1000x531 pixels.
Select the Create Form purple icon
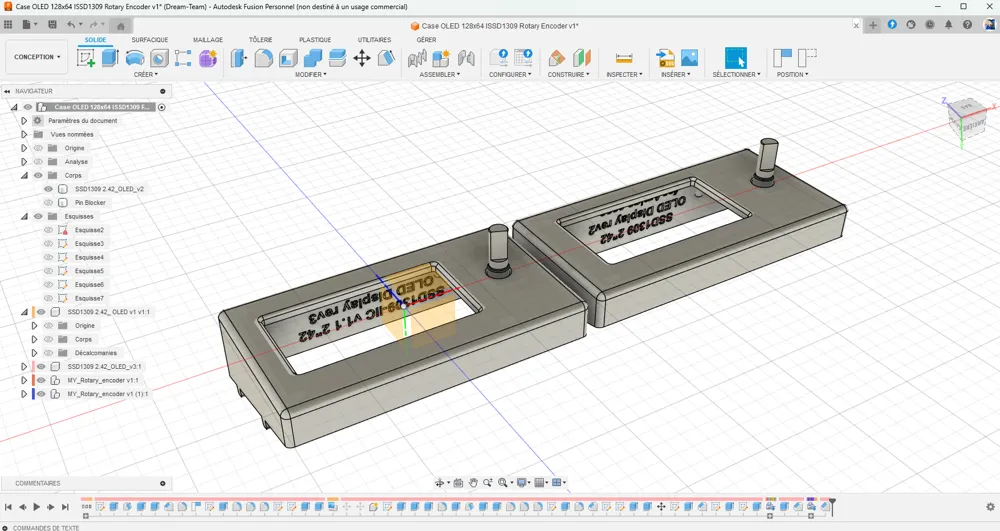point(208,58)
